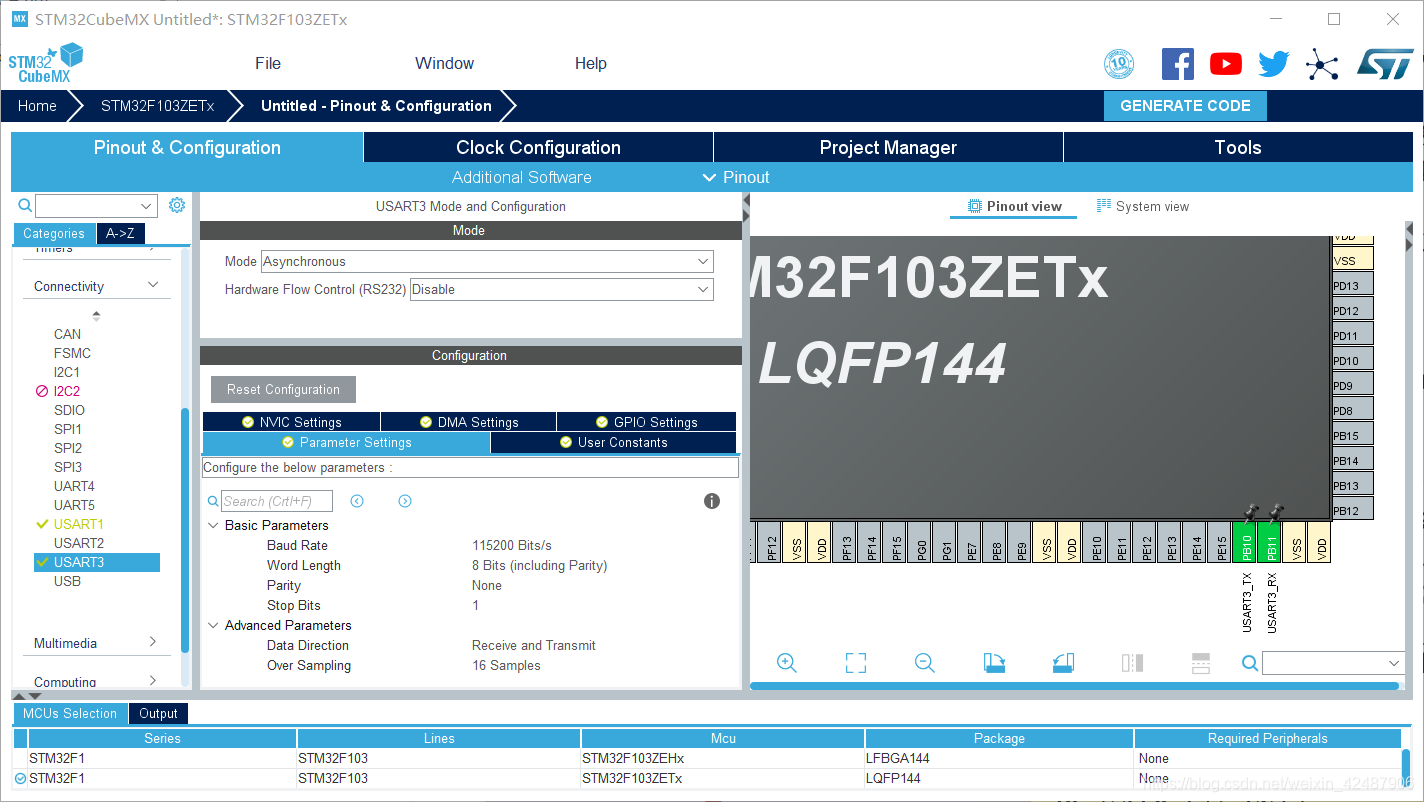Viewport: 1424px width, 802px height.
Task: Select USART1 peripheral
Action: coord(79,524)
